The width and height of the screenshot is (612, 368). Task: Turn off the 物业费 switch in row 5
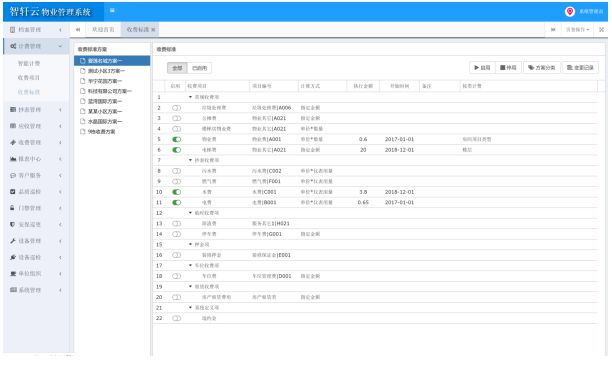tap(176, 139)
